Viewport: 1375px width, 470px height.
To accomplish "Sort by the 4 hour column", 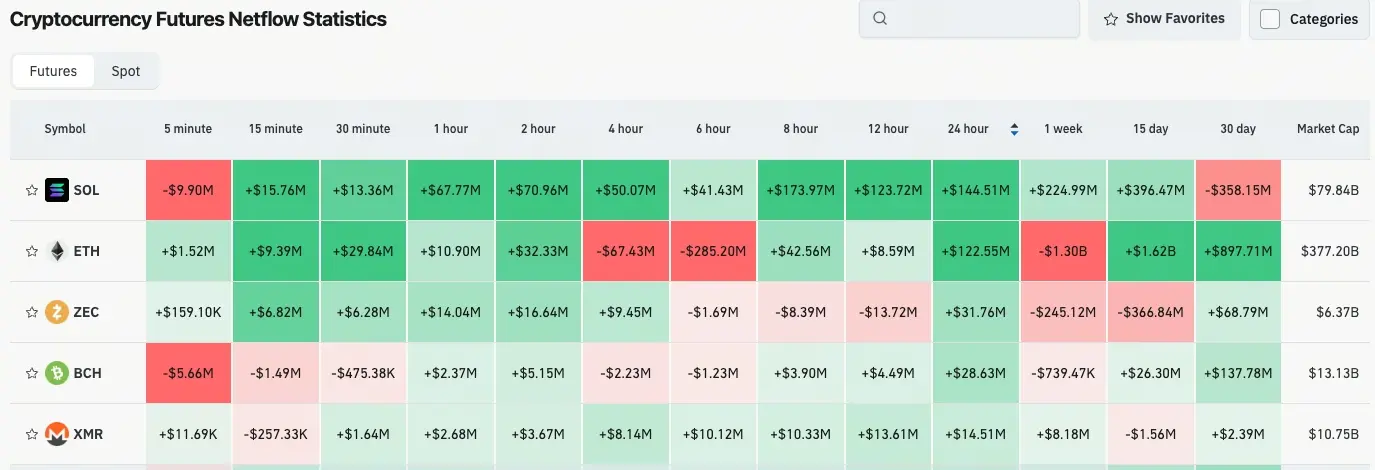I will pyautogui.click(x=626, y=129).
